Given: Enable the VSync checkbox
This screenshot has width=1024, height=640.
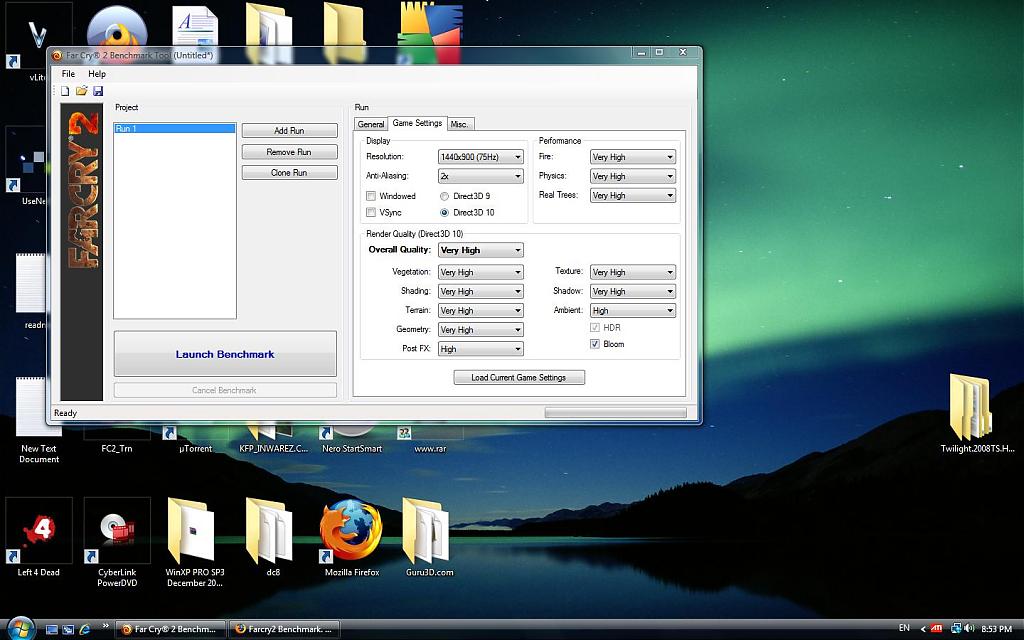Looking at the screenshot, I should point(371,212).
